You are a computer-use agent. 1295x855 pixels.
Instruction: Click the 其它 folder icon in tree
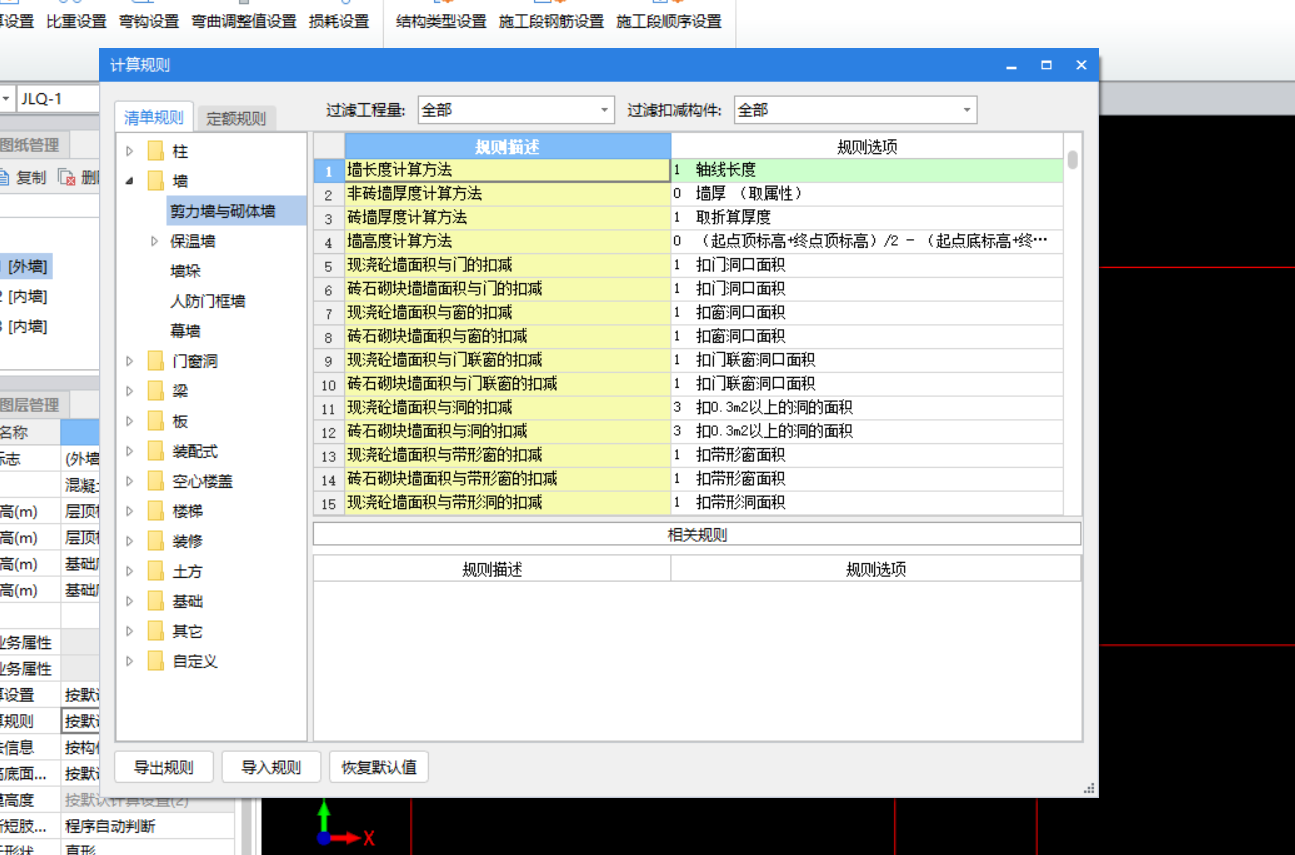(155, 631)
